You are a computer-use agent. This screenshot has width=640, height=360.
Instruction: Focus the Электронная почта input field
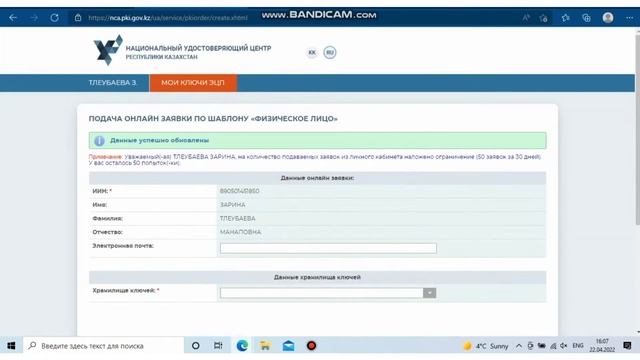coord(328,248)
